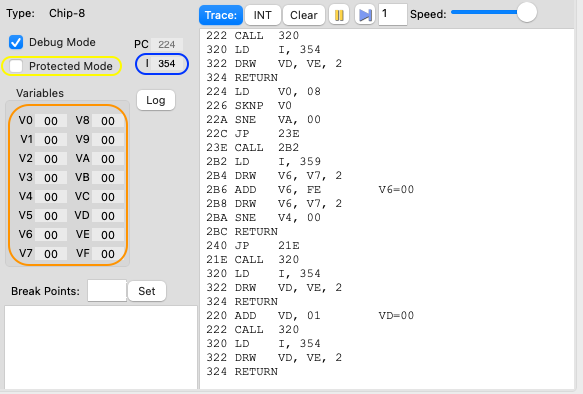Select the V0 variable value field

(x=51, y=121)
